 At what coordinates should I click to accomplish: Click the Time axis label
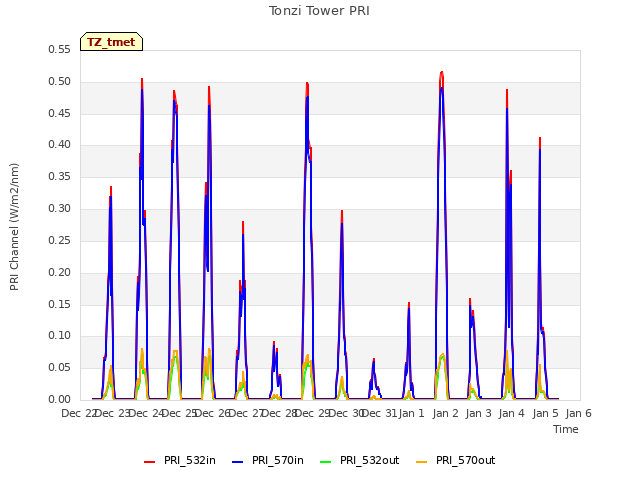click(x=566, y=429)
